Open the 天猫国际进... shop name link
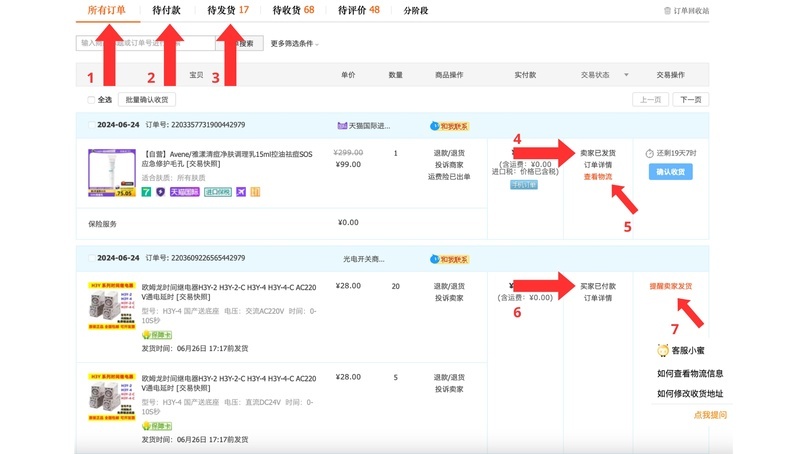Image resolution: width=807 pixels, height=454 pixels. pos(369,126)
